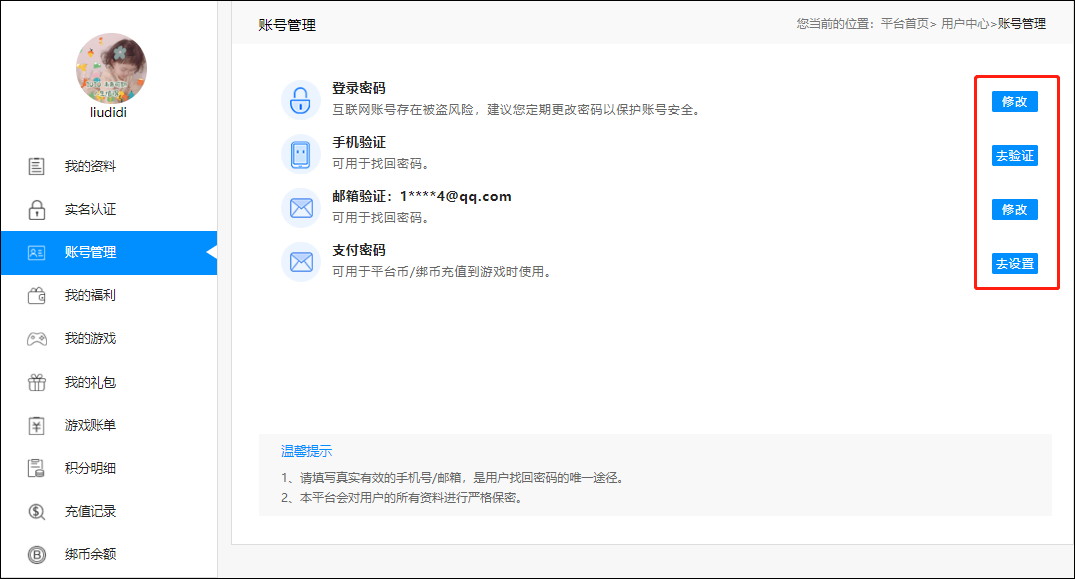Click 去验证 button for 手机验证
Viewport: 1075px width, 579px height.
tap(1015, 156)
